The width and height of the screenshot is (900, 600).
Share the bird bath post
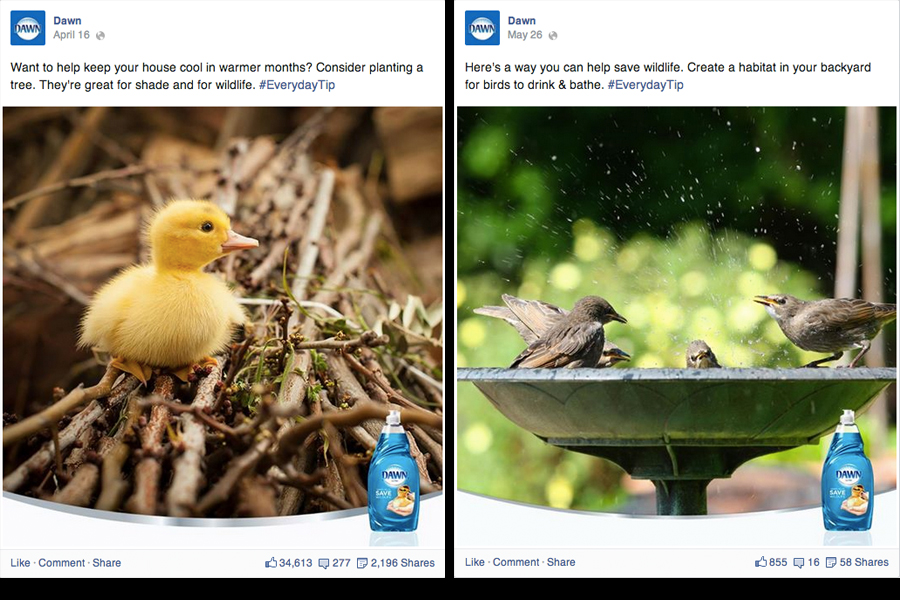pos(561,562)
